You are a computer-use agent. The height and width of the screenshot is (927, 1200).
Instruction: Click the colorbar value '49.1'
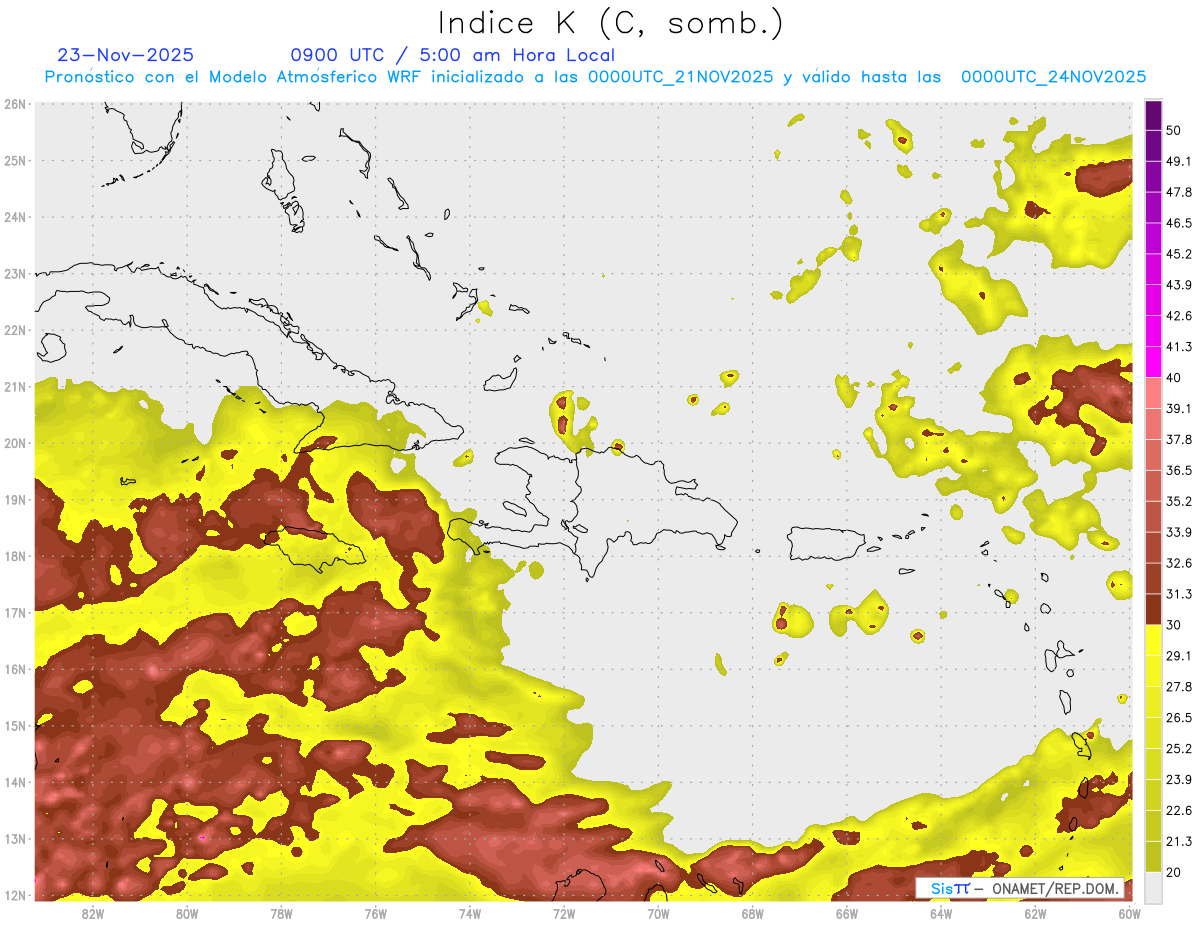1178,161
